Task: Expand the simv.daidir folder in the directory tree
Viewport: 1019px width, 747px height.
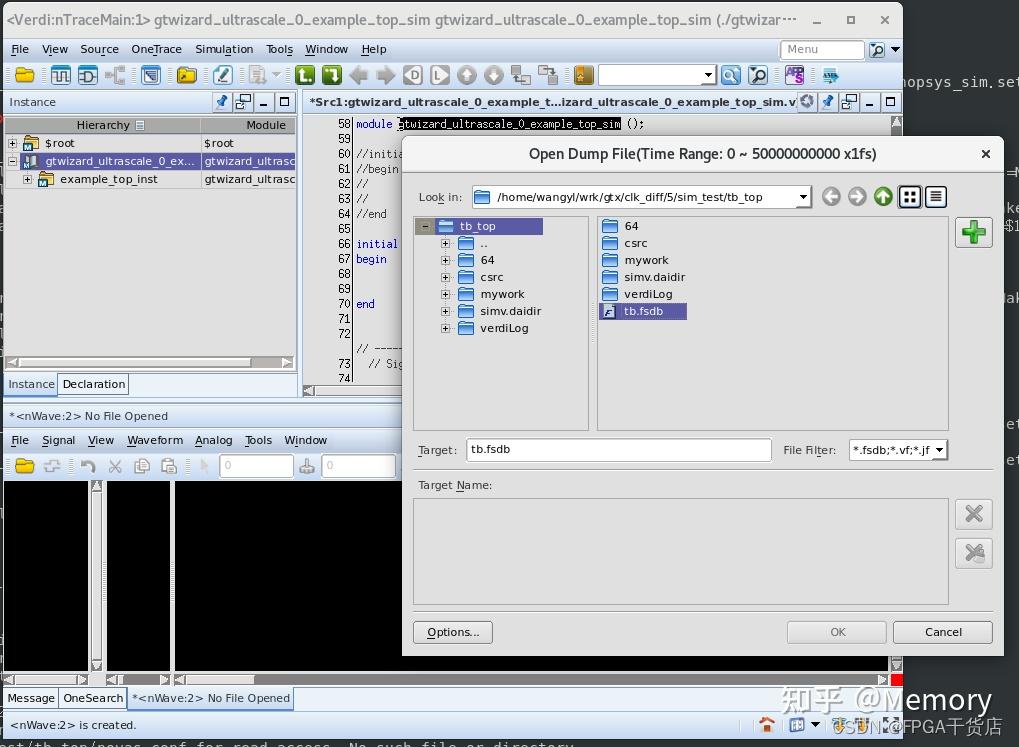Action: pyautogui.click(x=445, y=311)
